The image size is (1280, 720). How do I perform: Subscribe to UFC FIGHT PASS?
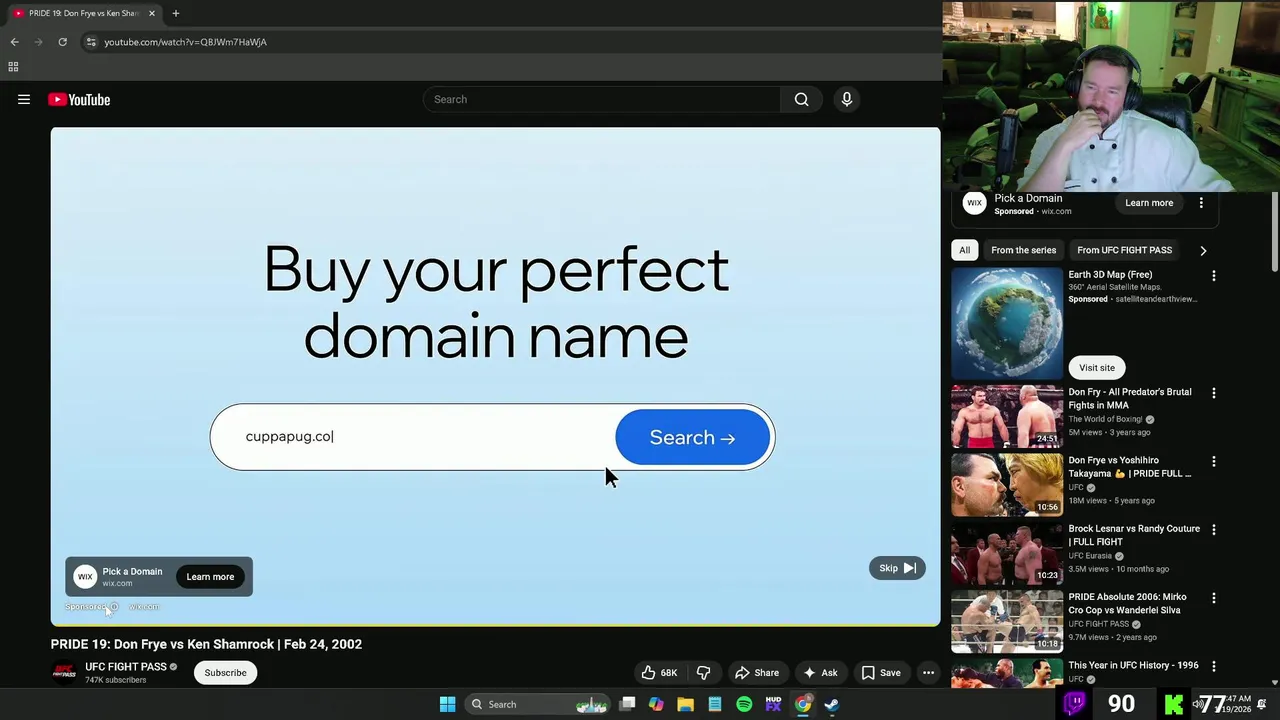[x=225, y=673]
